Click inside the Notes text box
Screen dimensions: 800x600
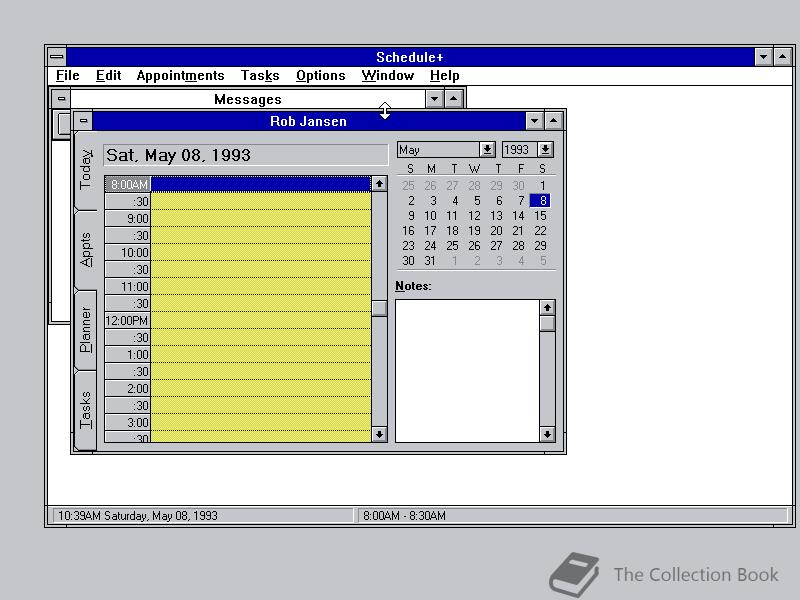(467, 371)
